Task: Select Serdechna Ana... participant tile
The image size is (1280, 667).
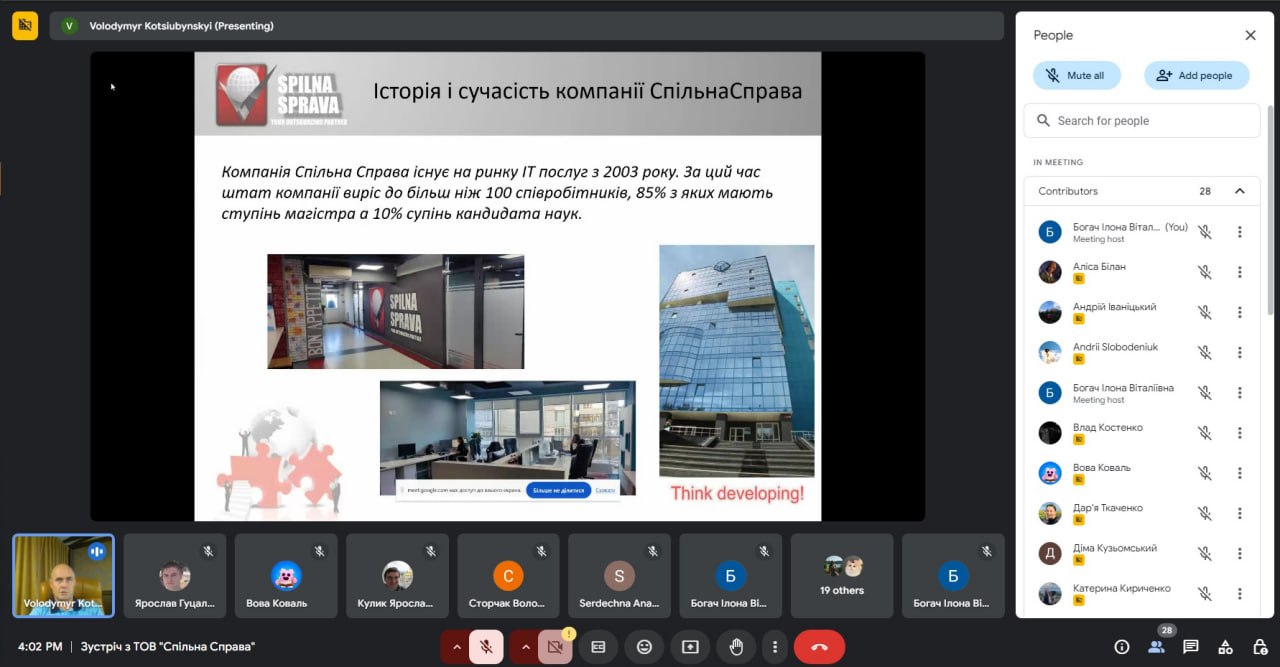Action: click(619, 575)
